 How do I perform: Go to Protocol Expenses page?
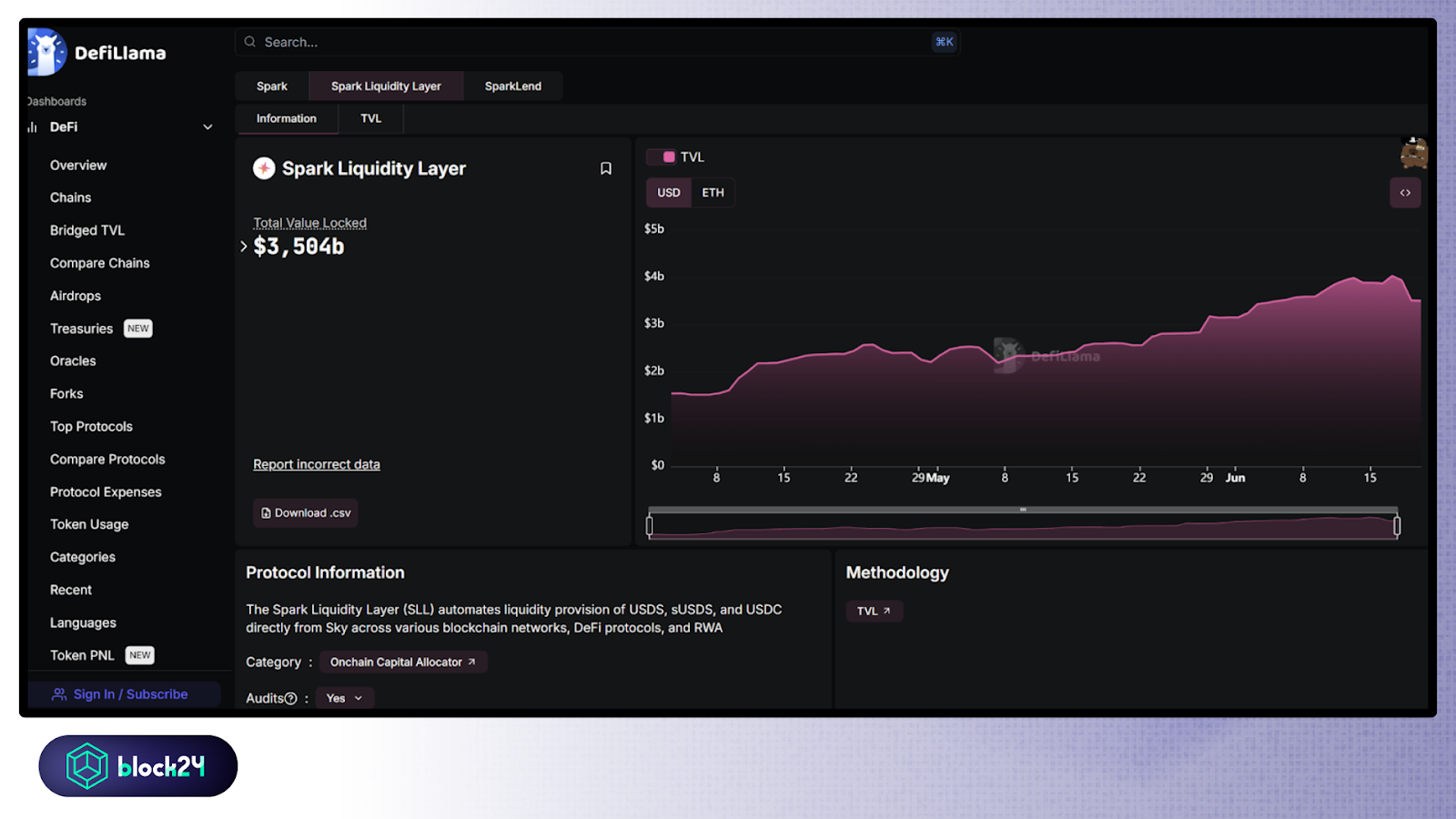pos(106,492)
